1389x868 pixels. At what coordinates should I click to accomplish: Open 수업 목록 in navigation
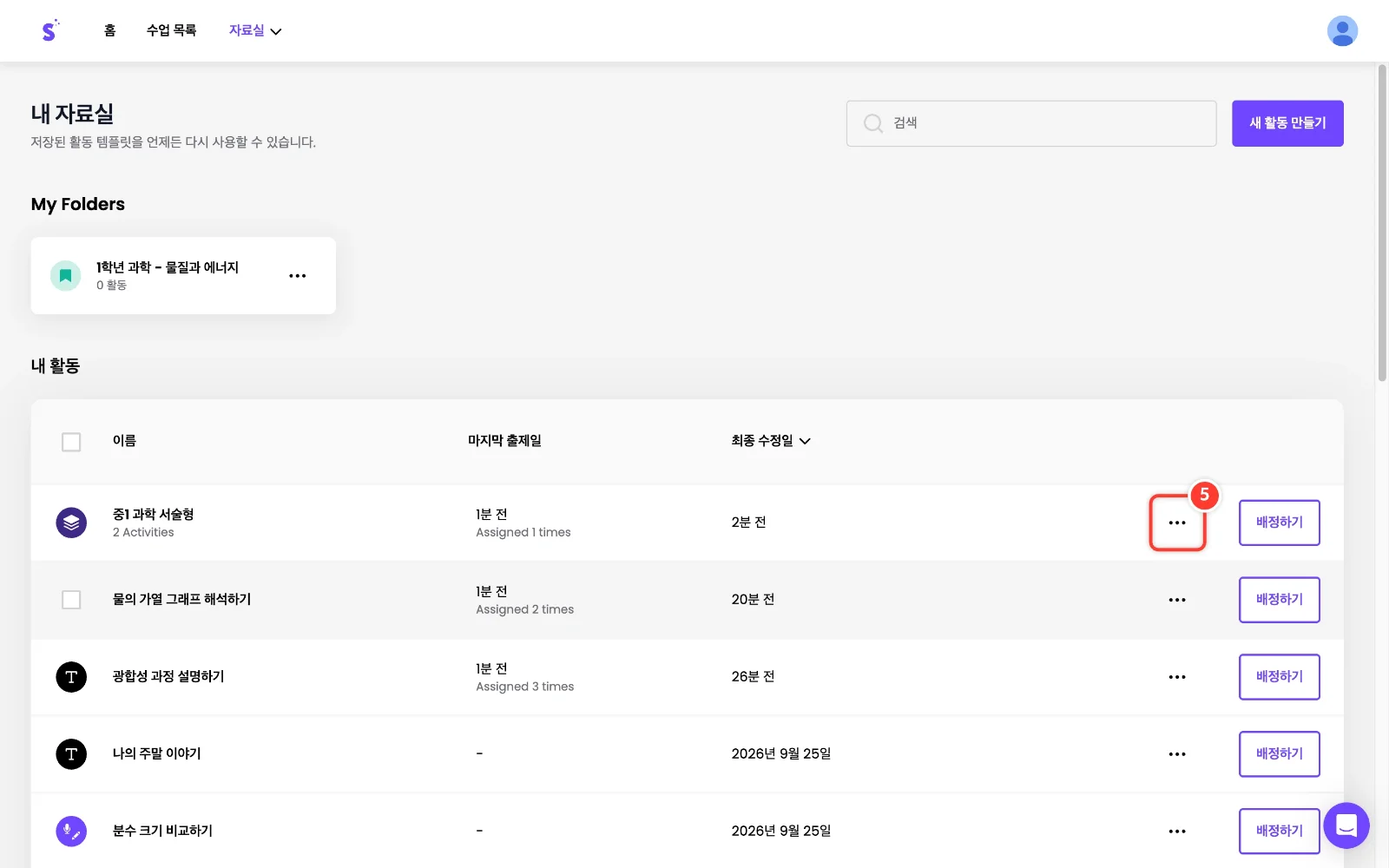click(x=171, y=30)
